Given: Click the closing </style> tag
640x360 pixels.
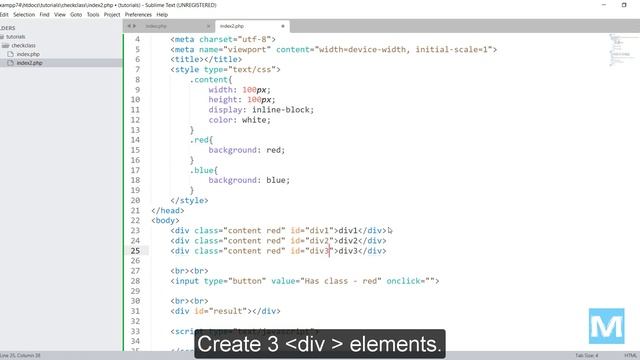Looking at the screenshot, I should click(x=189, y=200).
